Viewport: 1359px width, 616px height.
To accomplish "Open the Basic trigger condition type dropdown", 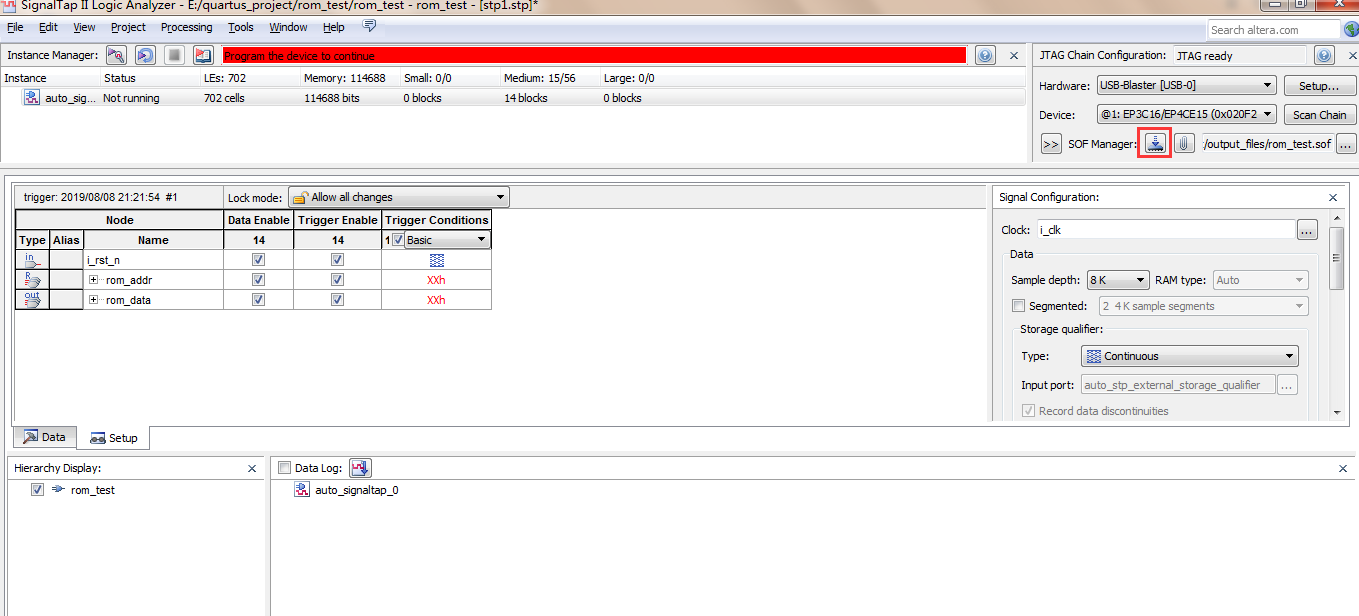I will pos(446,240).
